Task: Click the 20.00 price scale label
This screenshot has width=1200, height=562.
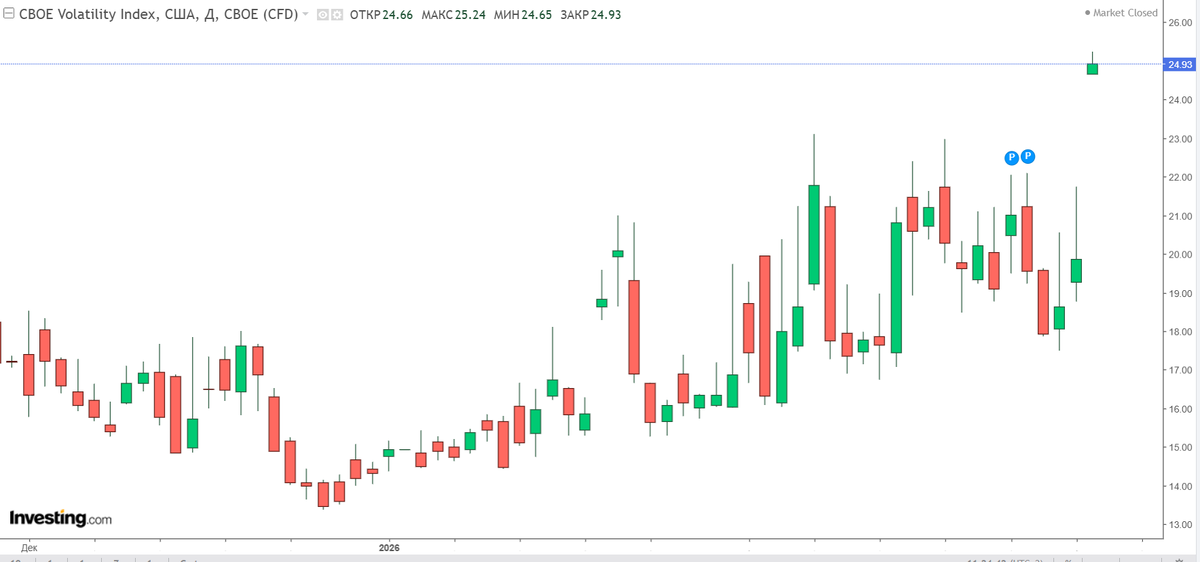Action: pos(1181,254)
